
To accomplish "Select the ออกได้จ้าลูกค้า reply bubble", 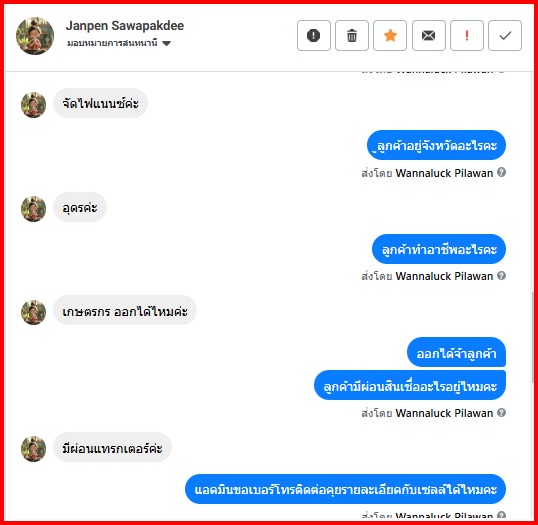I will [x=456, y=352].
